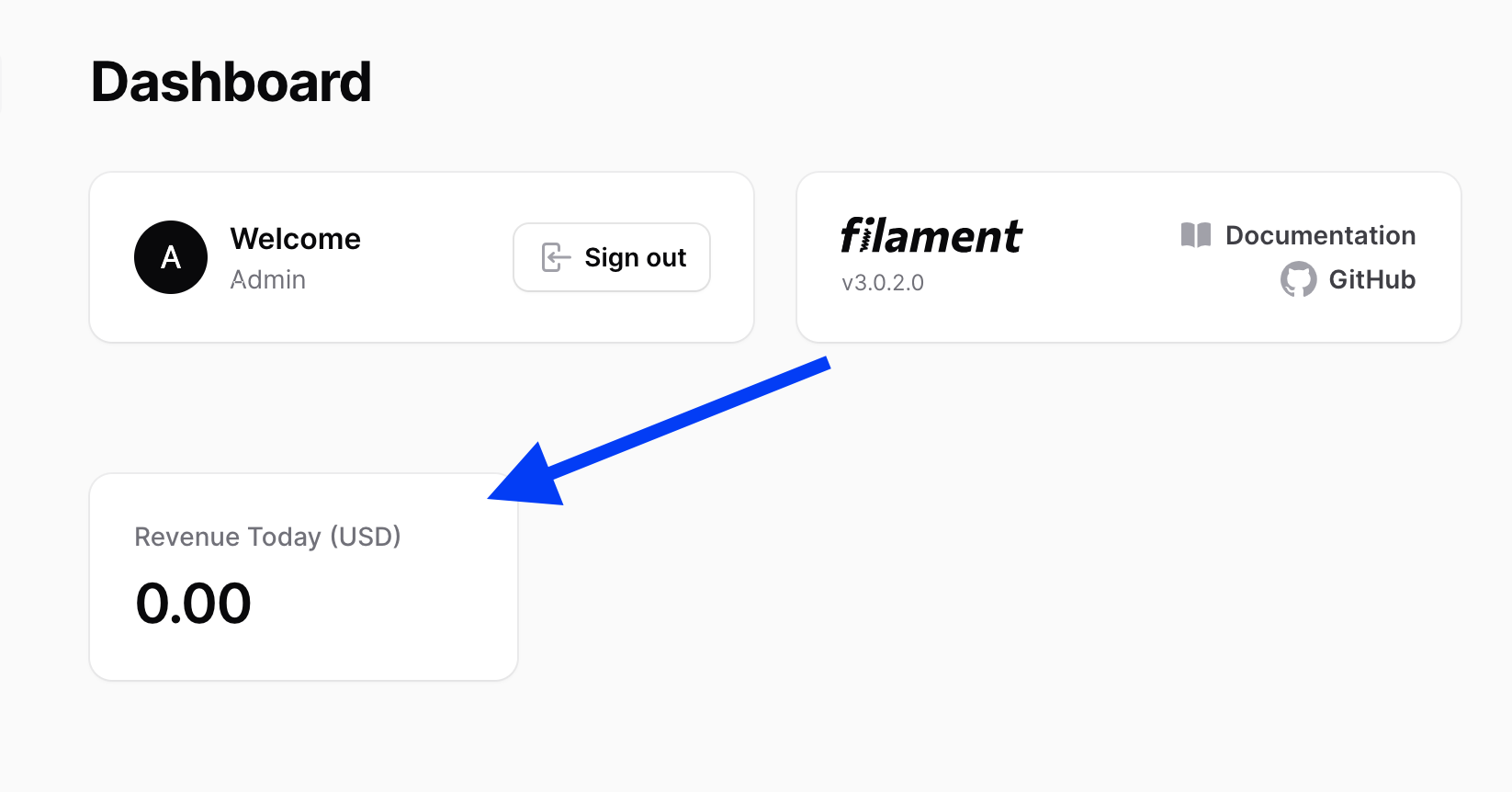Click the Sign out button

[x=612, y=257]
